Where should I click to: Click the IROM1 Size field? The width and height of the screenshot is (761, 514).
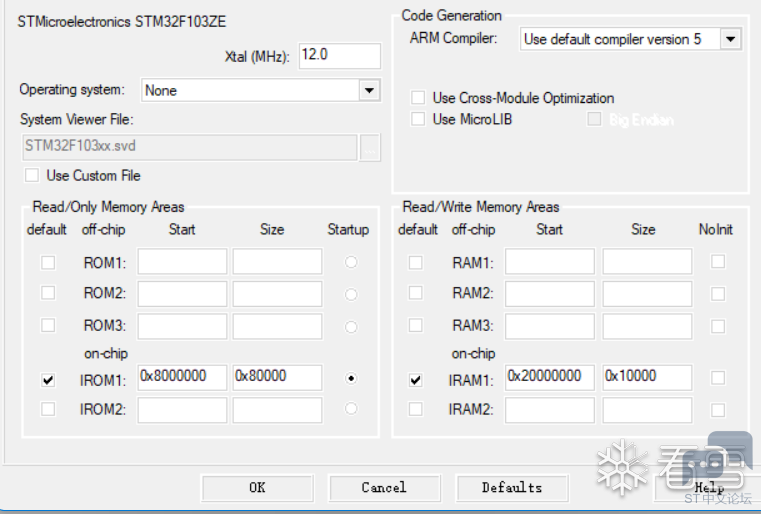pos(277,378)
